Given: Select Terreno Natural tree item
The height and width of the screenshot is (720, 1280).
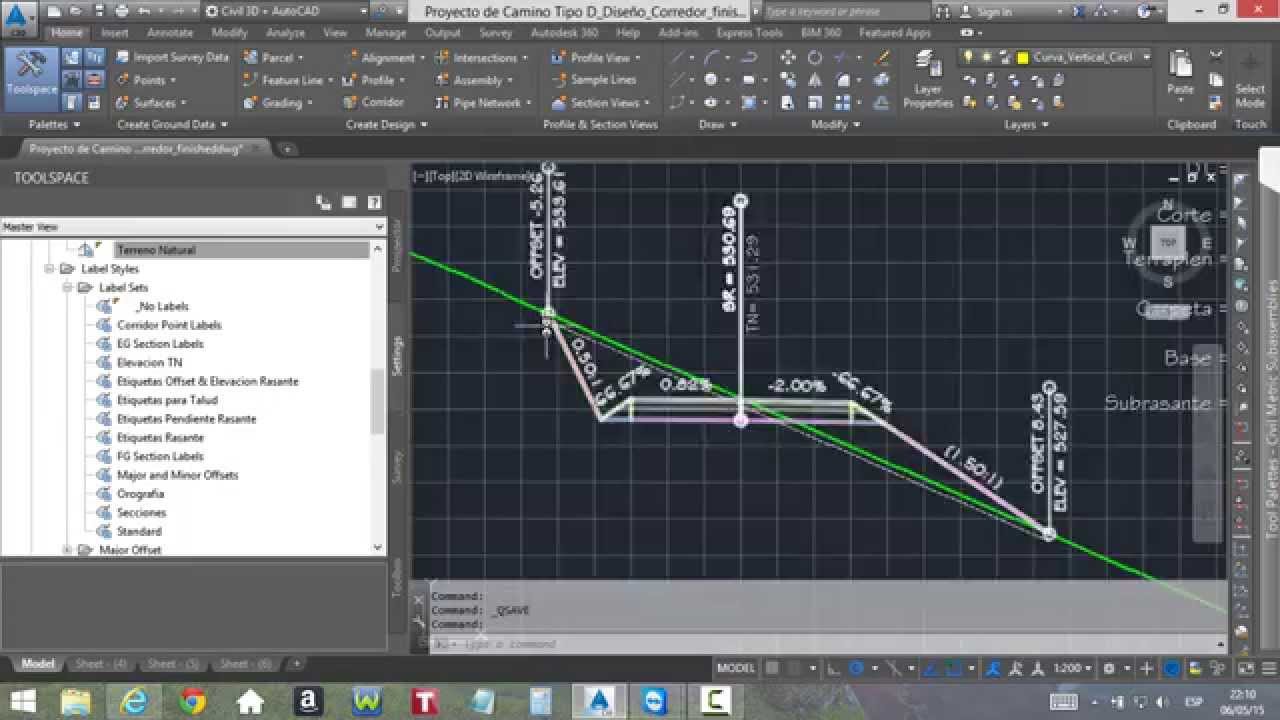Looking at the screenshot, I should click(156, 250).
